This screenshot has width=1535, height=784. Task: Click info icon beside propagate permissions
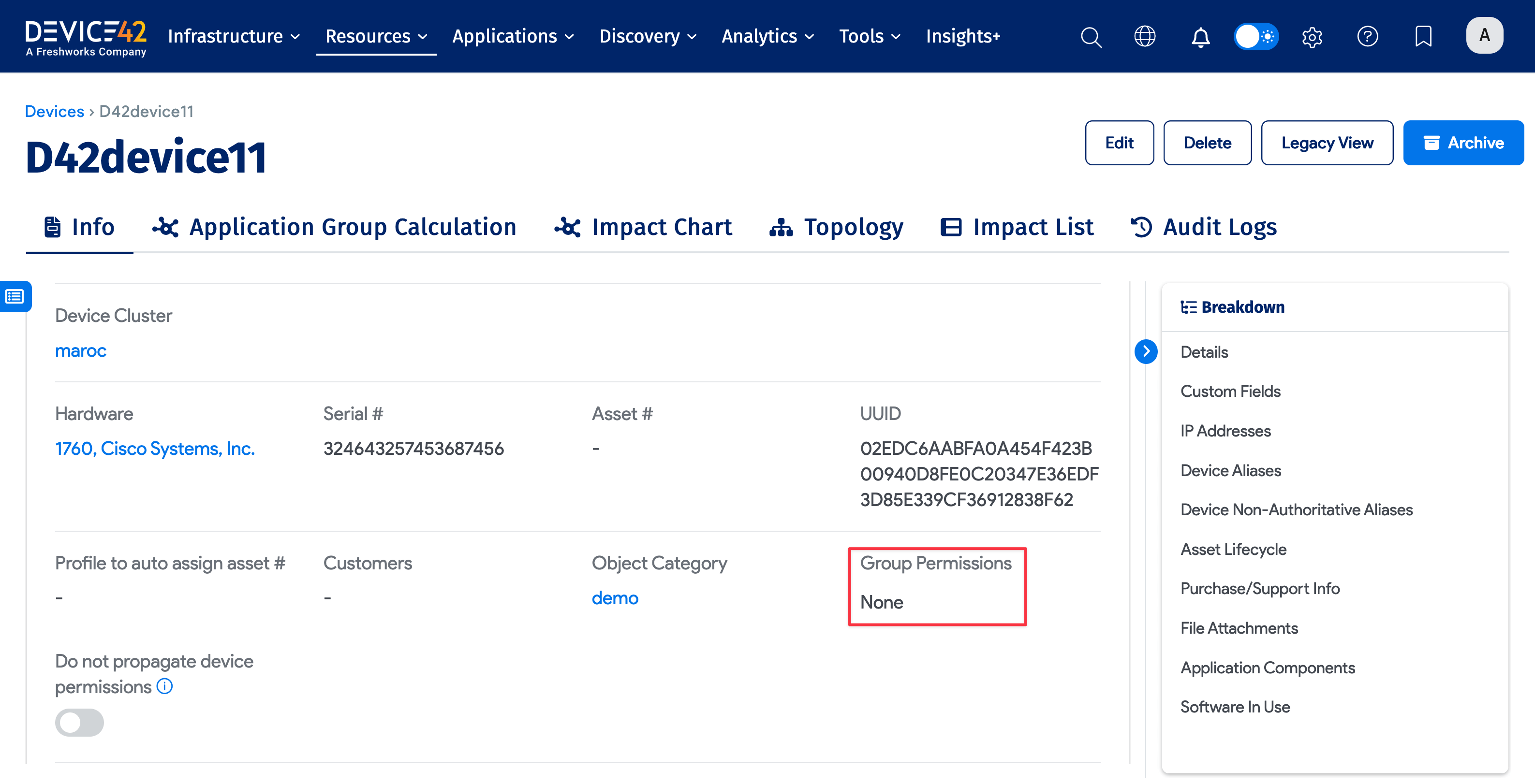[164, 686]
